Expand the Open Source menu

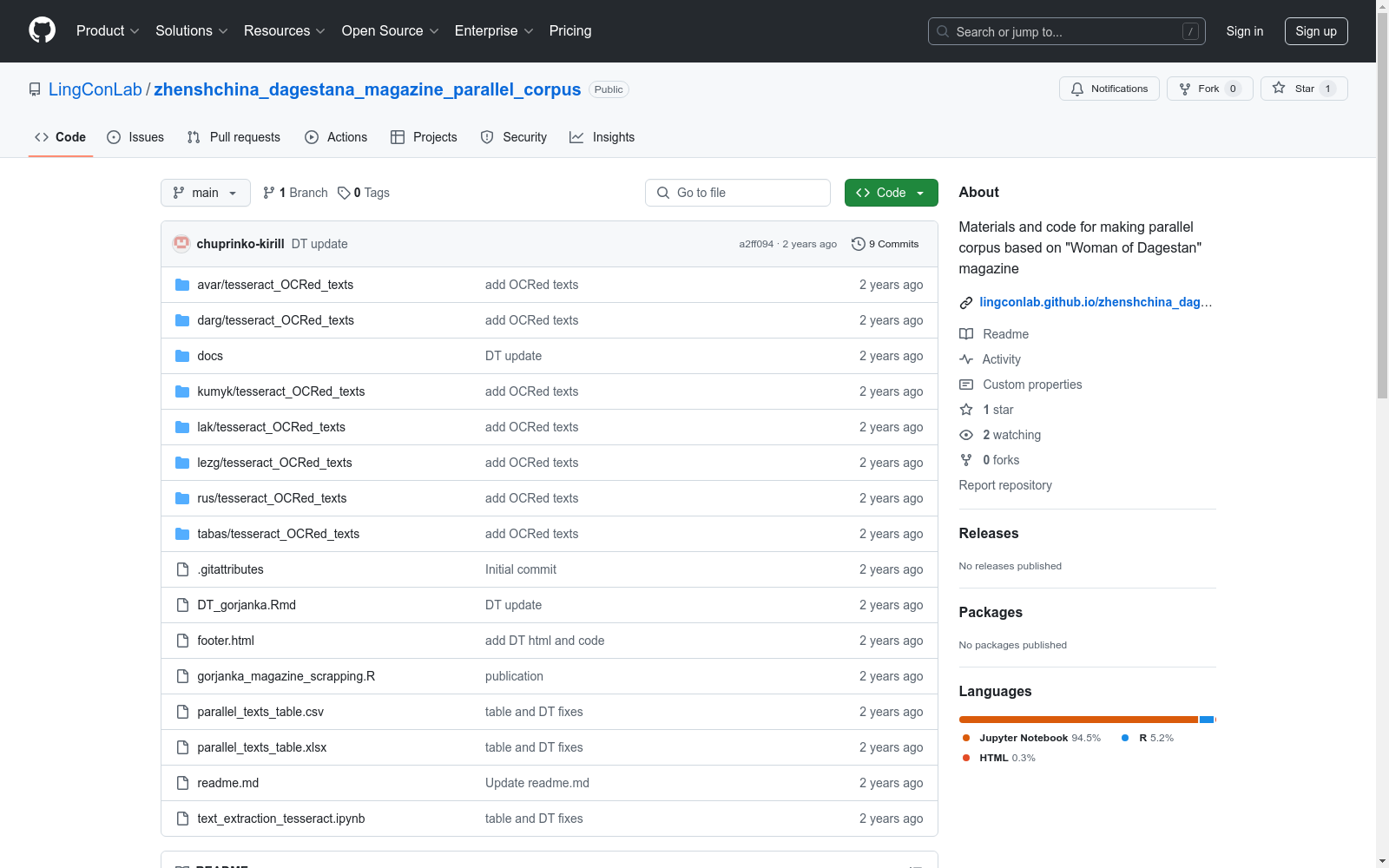click(391, 31)
